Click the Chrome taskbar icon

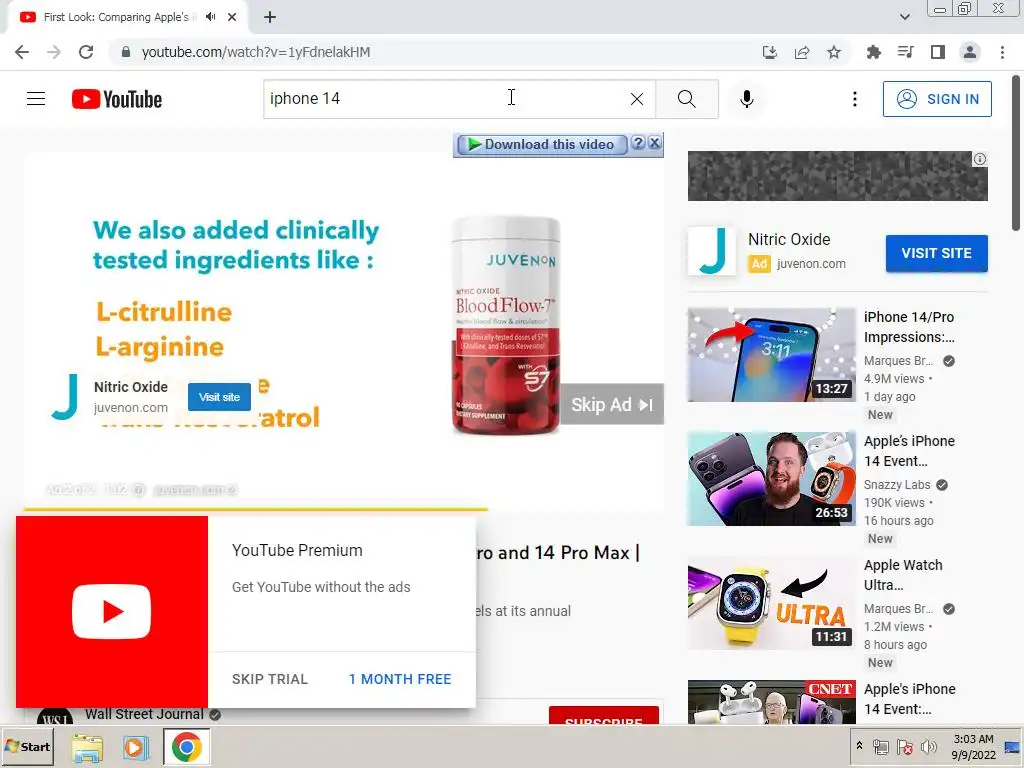(186, 747)
